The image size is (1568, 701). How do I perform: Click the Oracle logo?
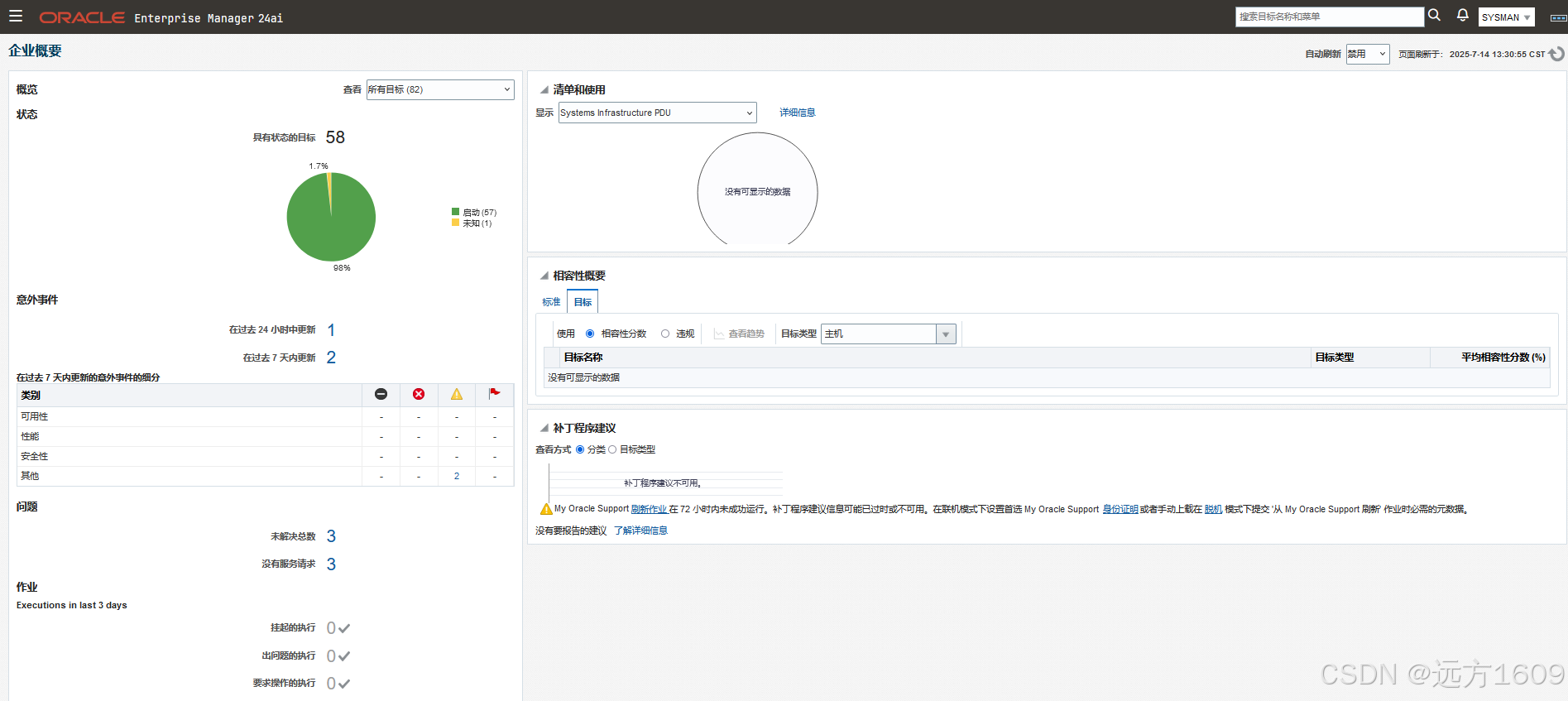click(82, 17)
